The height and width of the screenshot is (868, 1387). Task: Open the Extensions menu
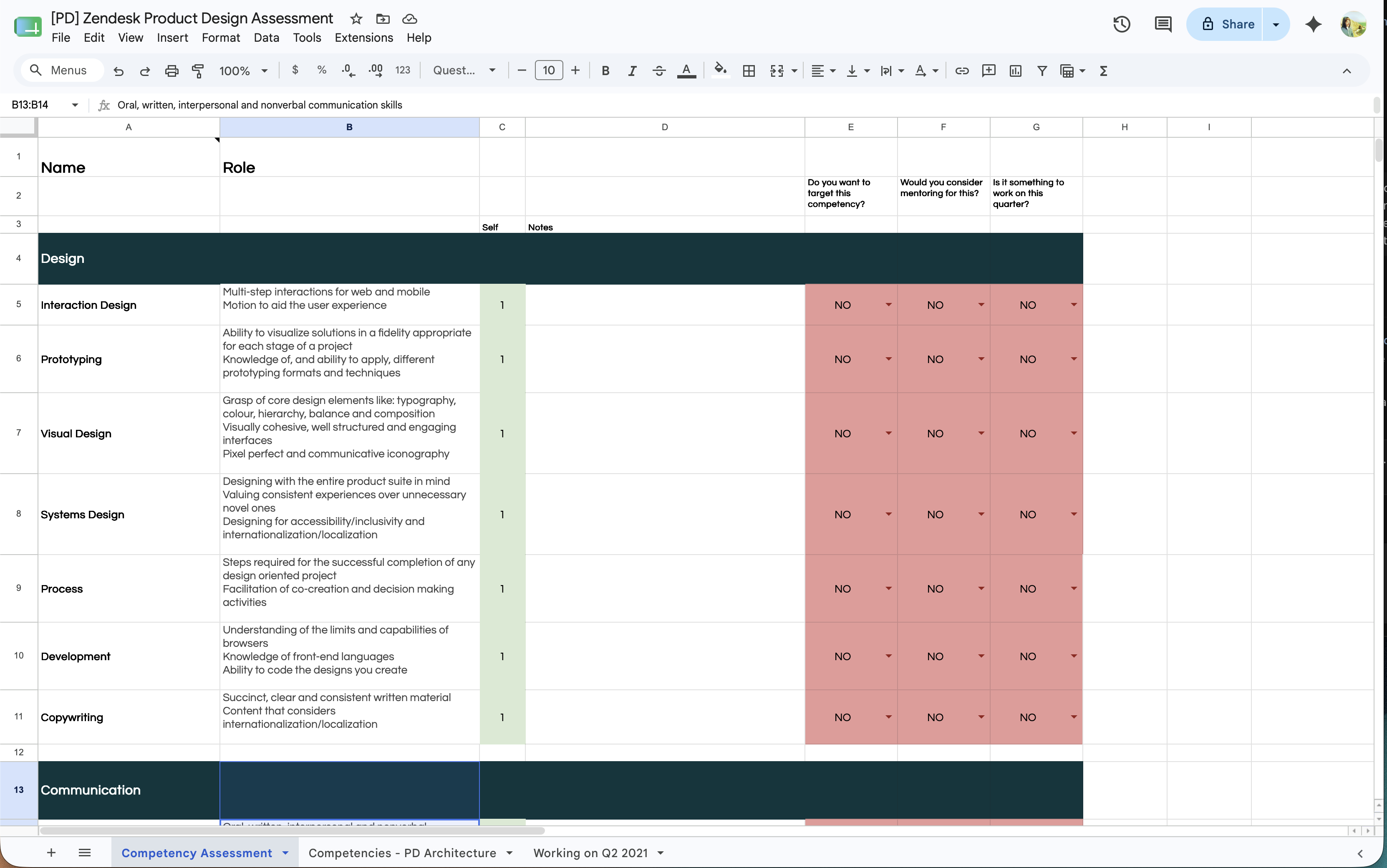tap(364, 38)
